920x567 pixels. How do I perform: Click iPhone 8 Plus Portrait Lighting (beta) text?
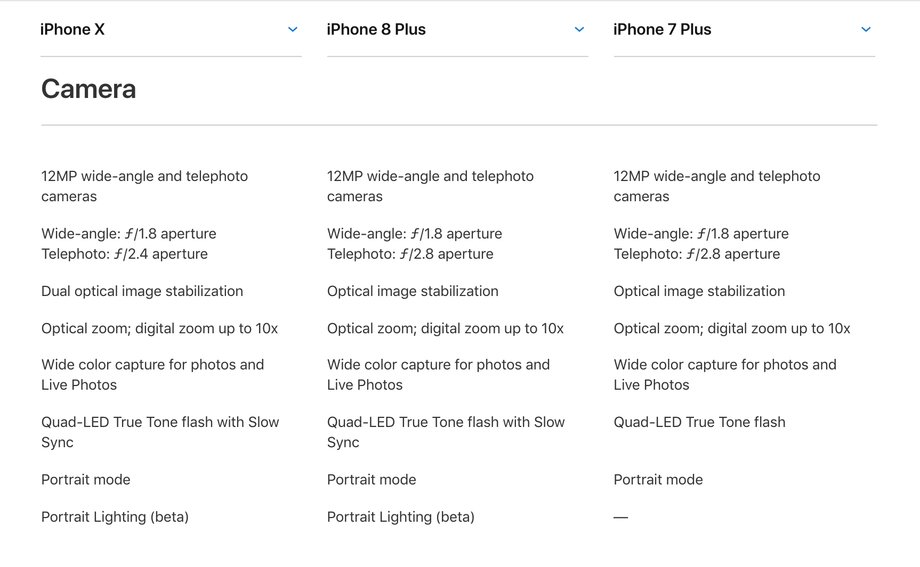click(401, 517)
